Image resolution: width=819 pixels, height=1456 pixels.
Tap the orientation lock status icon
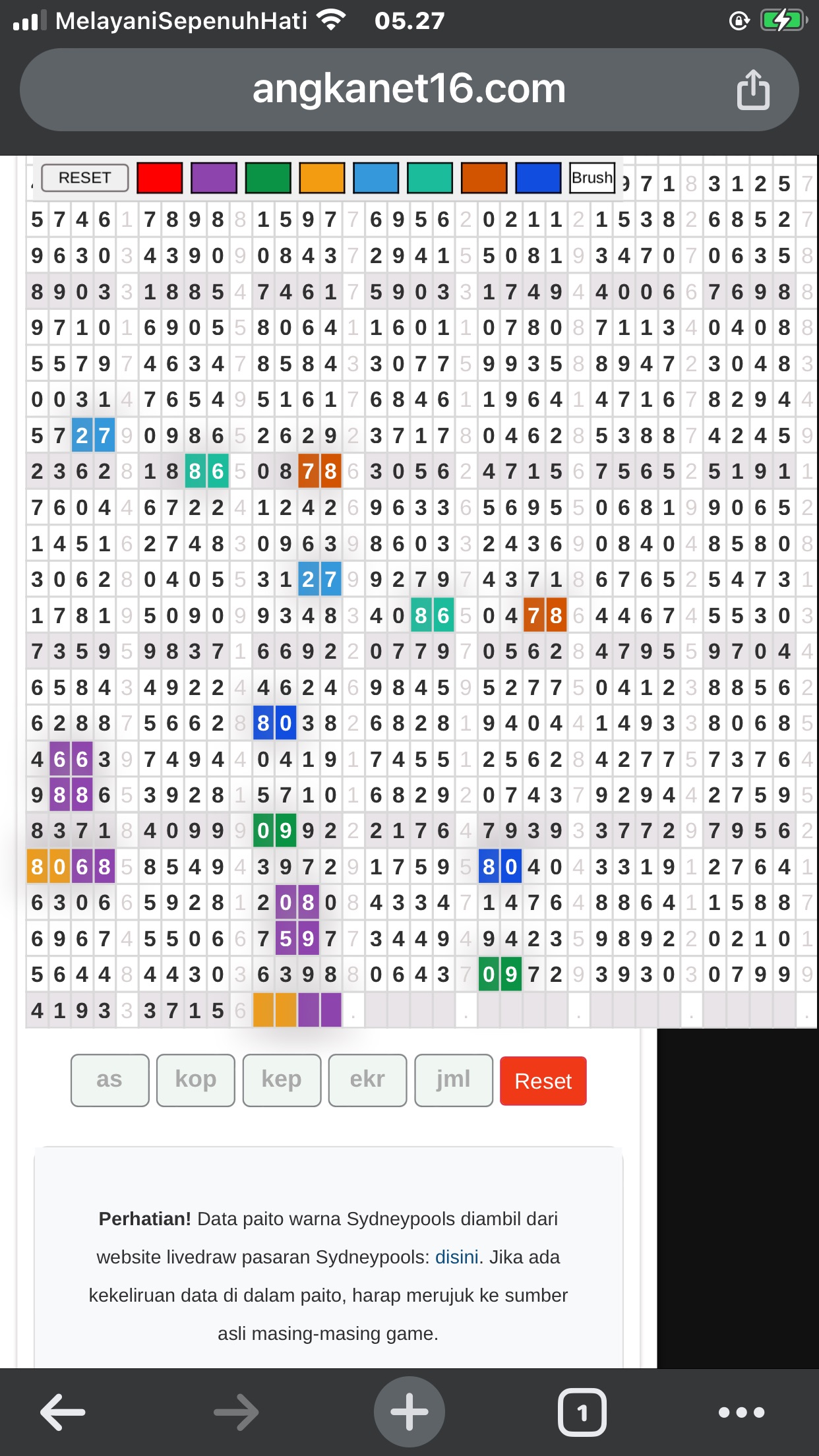(739, 21)
